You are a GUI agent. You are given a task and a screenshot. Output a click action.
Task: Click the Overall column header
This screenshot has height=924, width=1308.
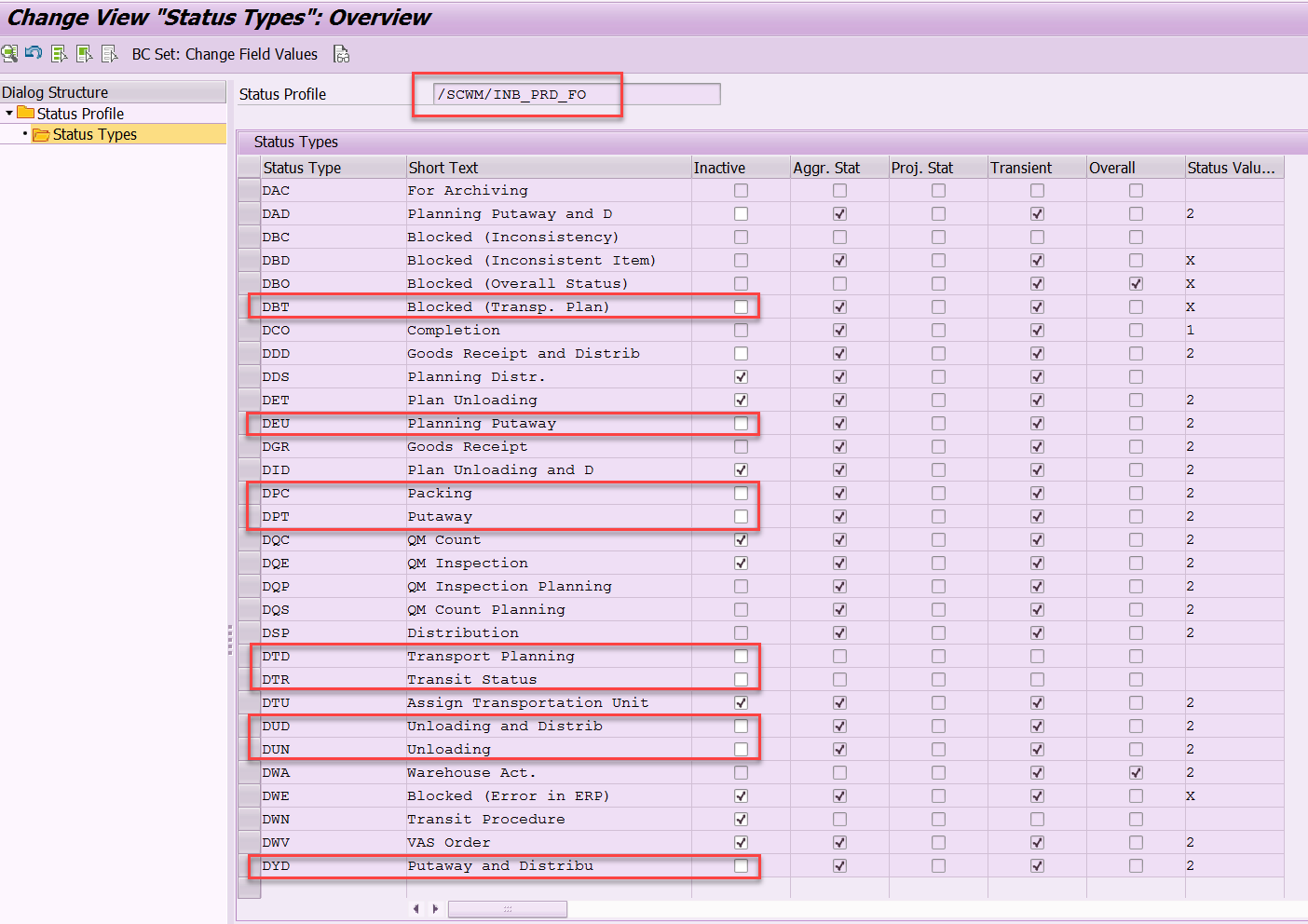click(1136, 168)
